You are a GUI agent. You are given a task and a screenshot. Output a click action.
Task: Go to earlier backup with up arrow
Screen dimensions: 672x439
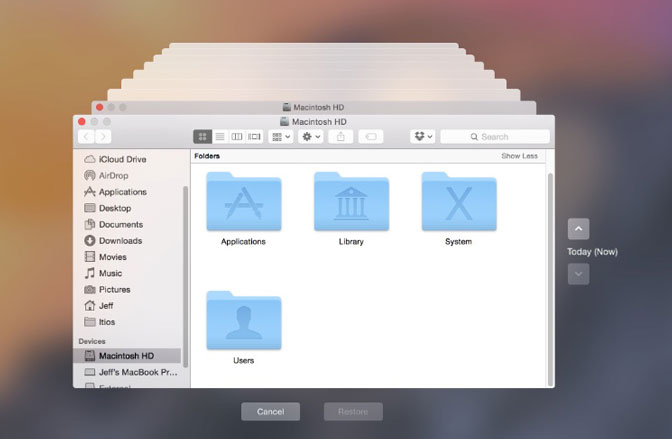pyautogui.click(x=579, y=229)
